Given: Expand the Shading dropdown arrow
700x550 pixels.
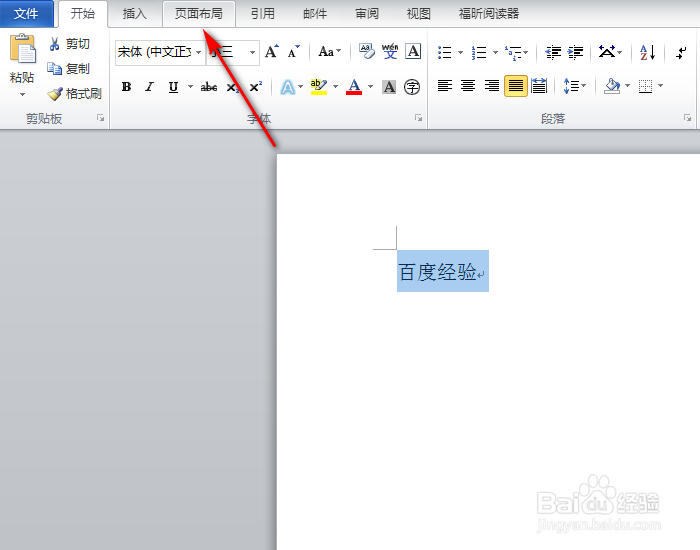Looking at the screenshot, I should (627, 85).
